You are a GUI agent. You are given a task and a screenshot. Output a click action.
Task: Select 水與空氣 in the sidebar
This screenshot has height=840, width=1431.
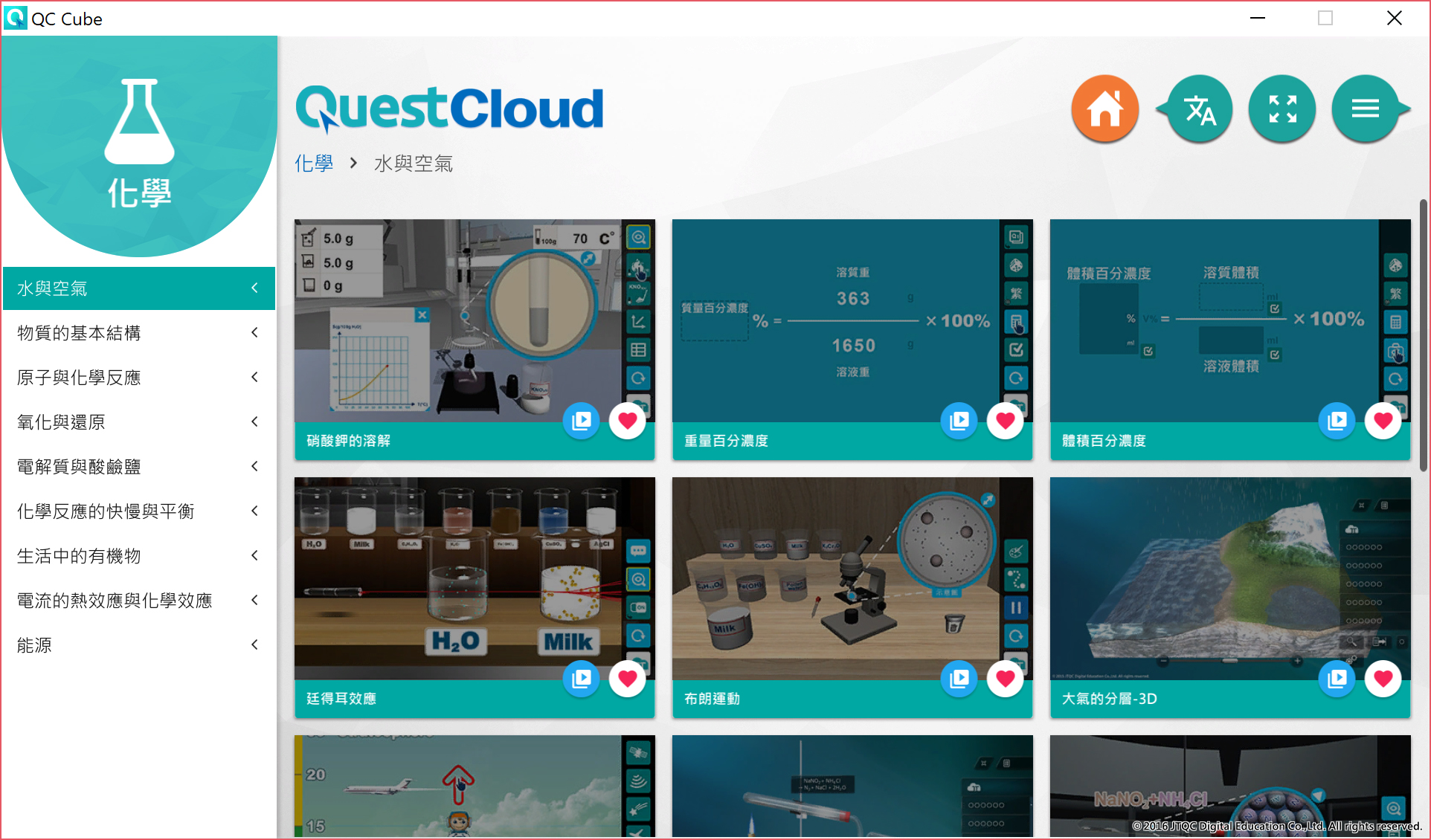(139, 288)
